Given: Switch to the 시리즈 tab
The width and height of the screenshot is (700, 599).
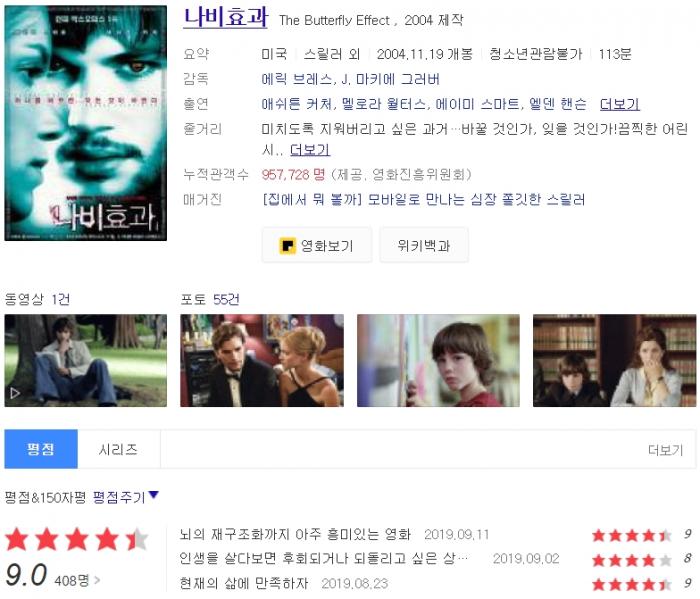Looking at the screenshot, I should (x=118, y=449).
